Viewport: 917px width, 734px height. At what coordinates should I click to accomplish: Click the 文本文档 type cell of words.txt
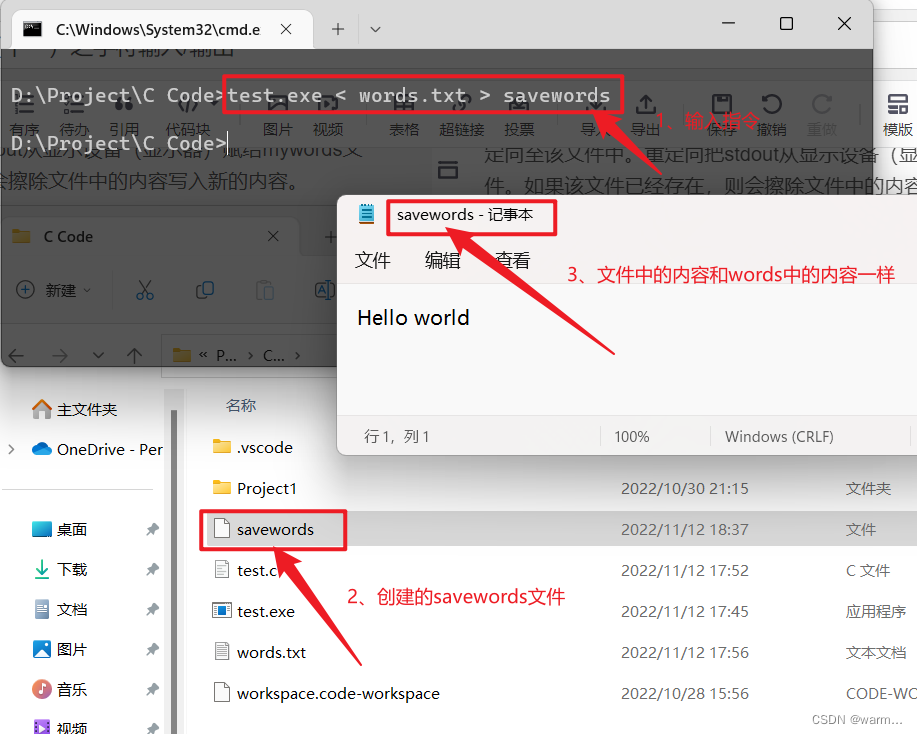pyautogui.click(x=875, y=652)
